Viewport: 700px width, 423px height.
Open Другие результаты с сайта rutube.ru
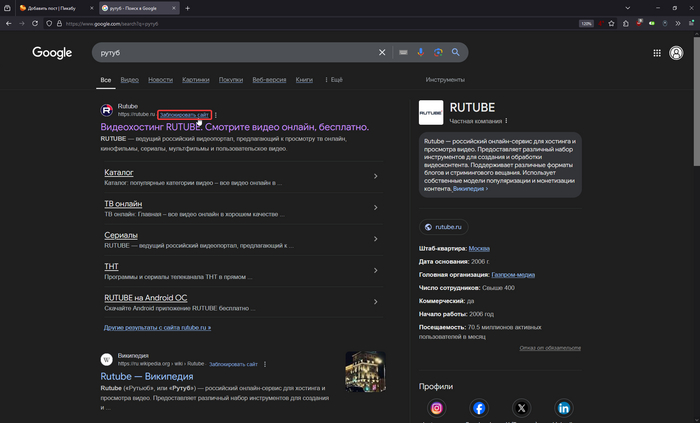click(x=158, y=328)
